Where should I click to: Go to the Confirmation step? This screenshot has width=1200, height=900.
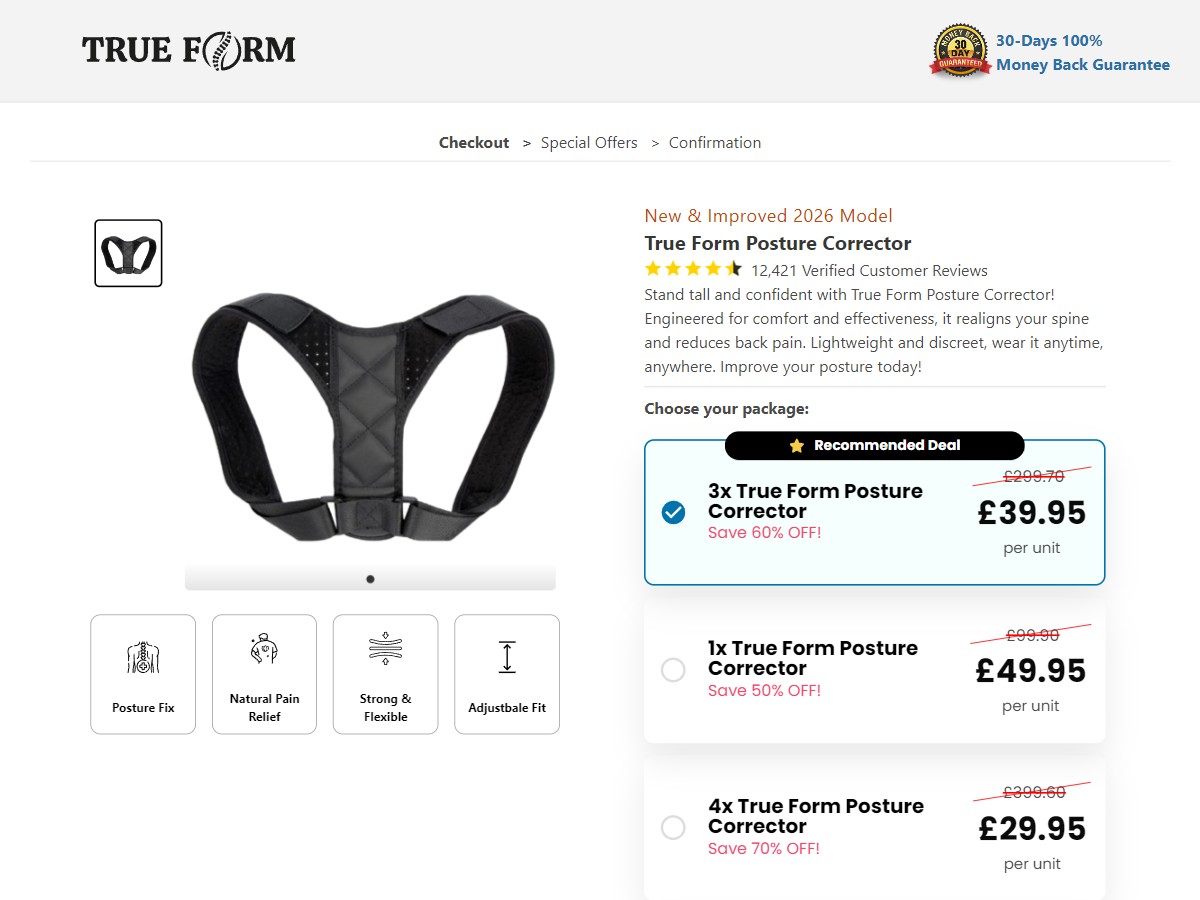tap(715, 143)
